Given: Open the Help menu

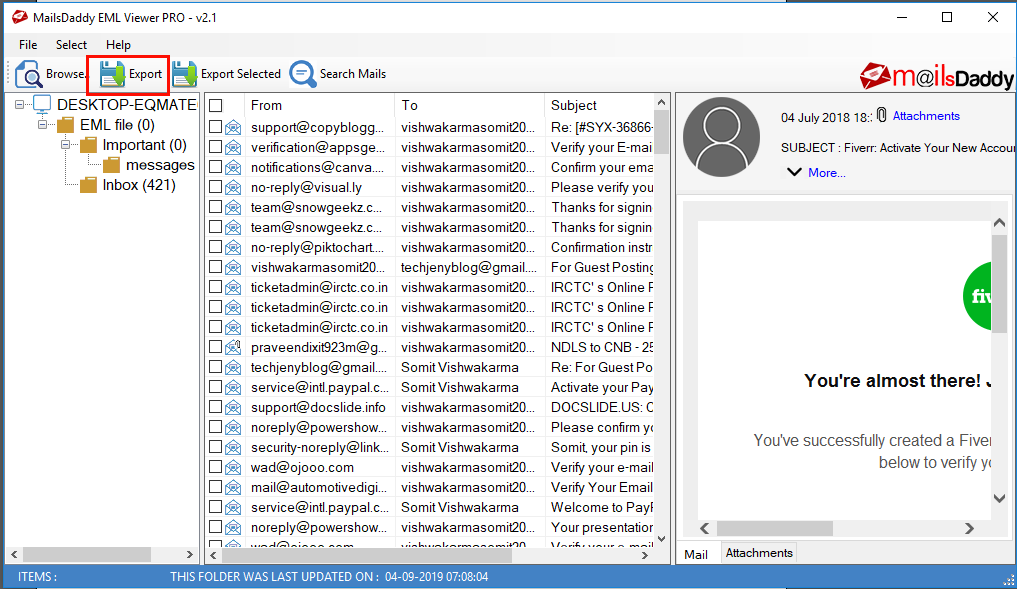Looking at the screenshot, I should 118,45.
